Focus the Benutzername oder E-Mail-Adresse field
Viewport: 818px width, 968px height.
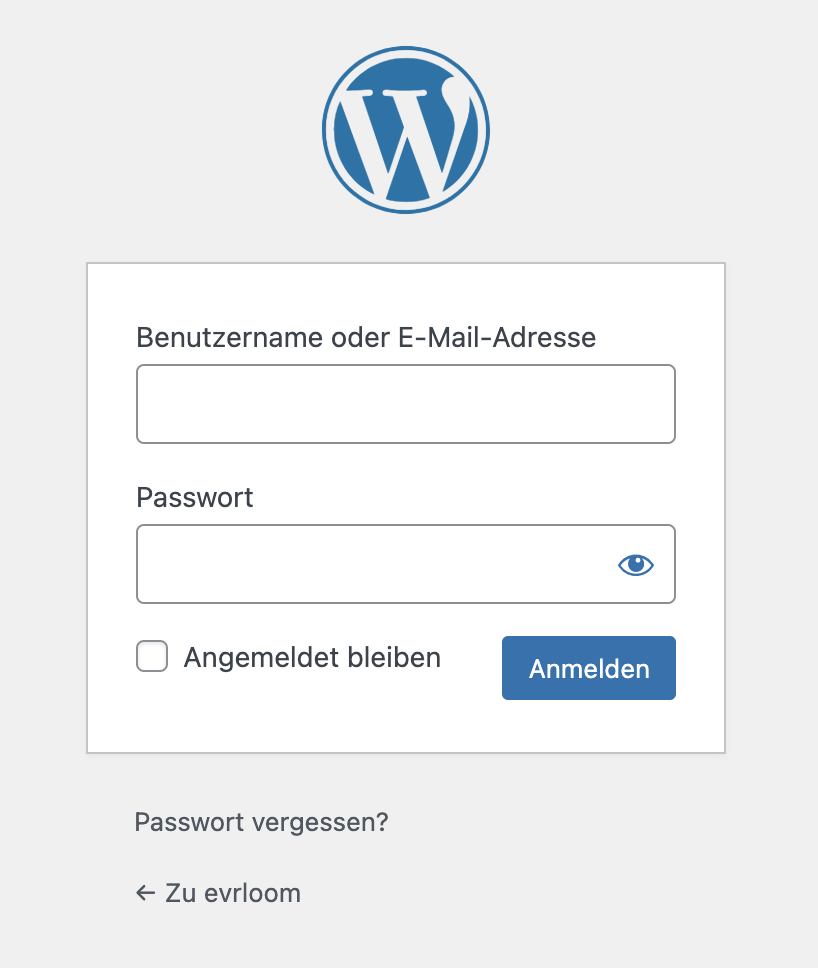[x=406, y=404]
